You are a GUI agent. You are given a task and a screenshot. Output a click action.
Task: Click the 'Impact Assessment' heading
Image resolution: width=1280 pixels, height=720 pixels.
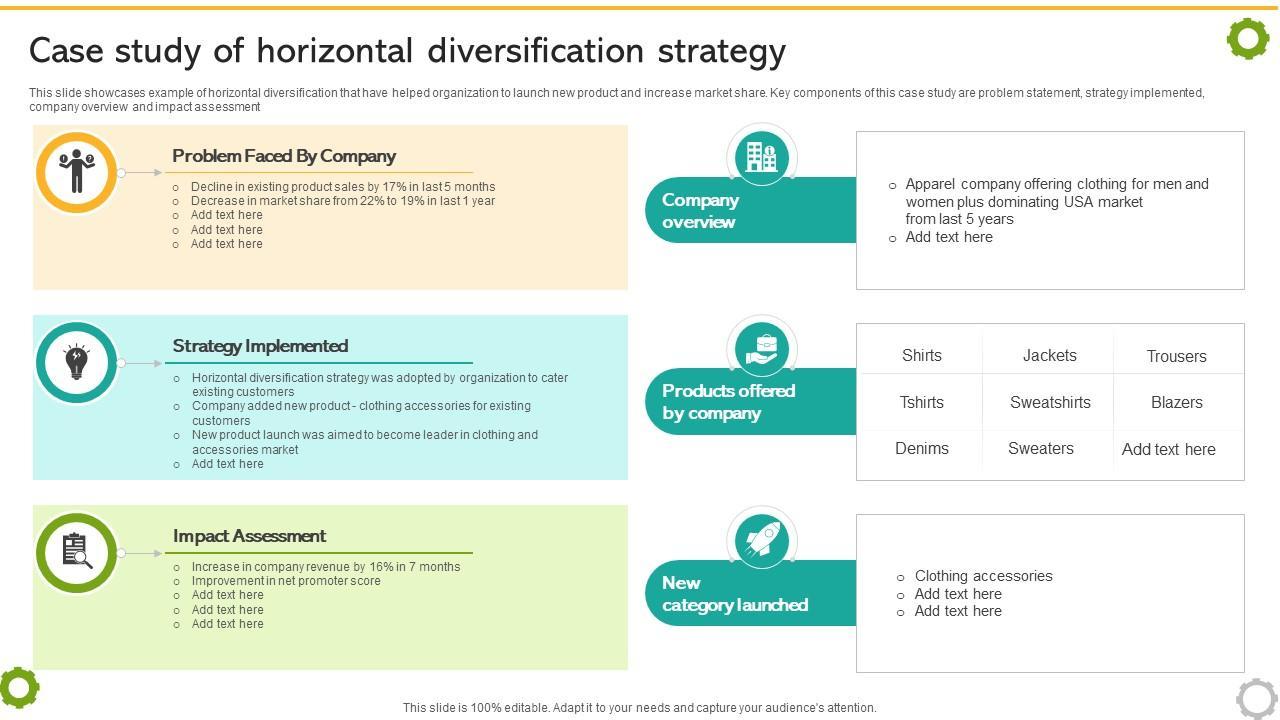tap(249, 536)
